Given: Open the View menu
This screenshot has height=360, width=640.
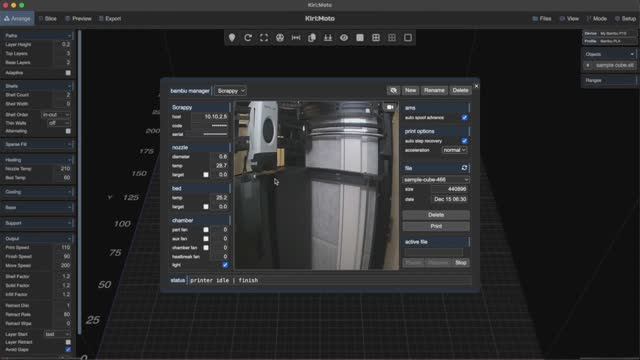Looking at the screenshot, I should (x=569, y=19).
